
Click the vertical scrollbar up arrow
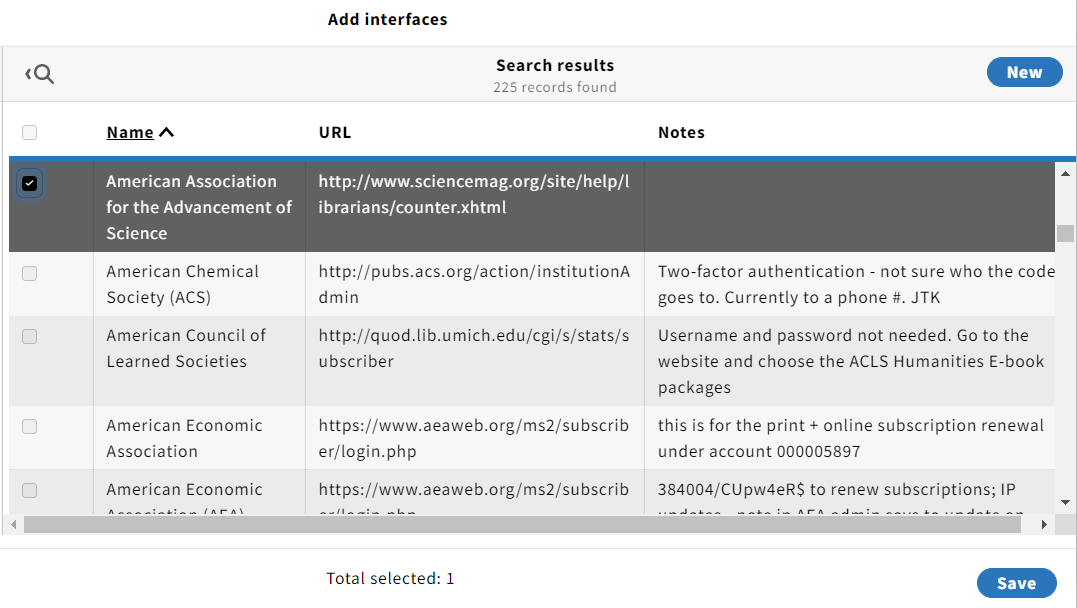tap(1065, 174)
